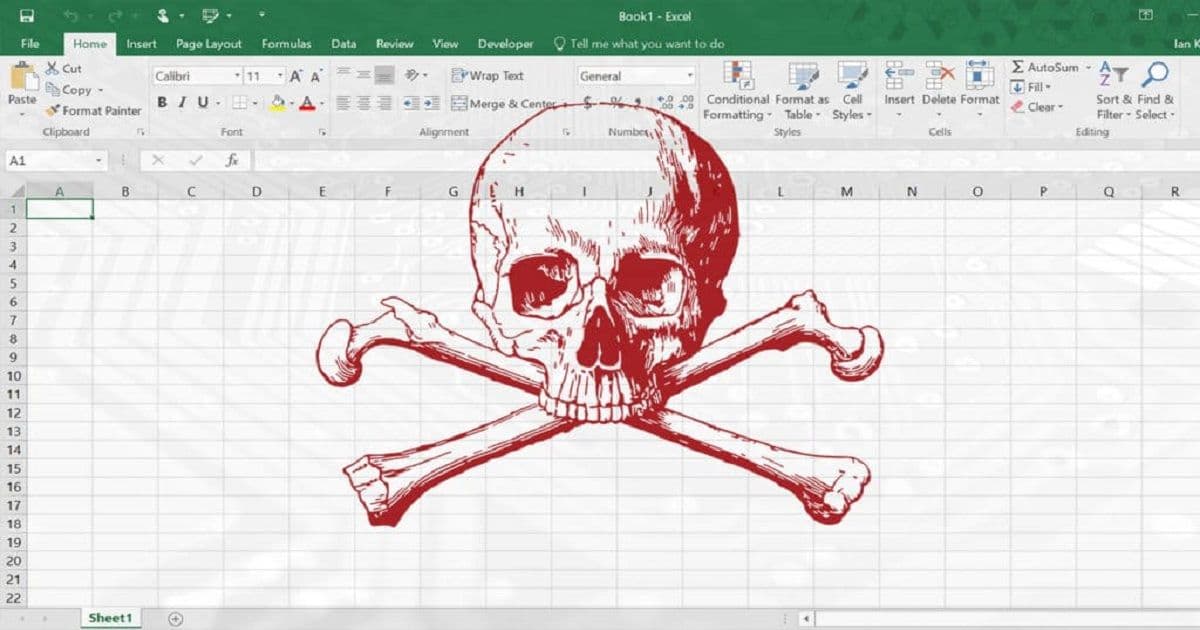
Task: Click the Decrease Indent icon
Action: [411, 103]
